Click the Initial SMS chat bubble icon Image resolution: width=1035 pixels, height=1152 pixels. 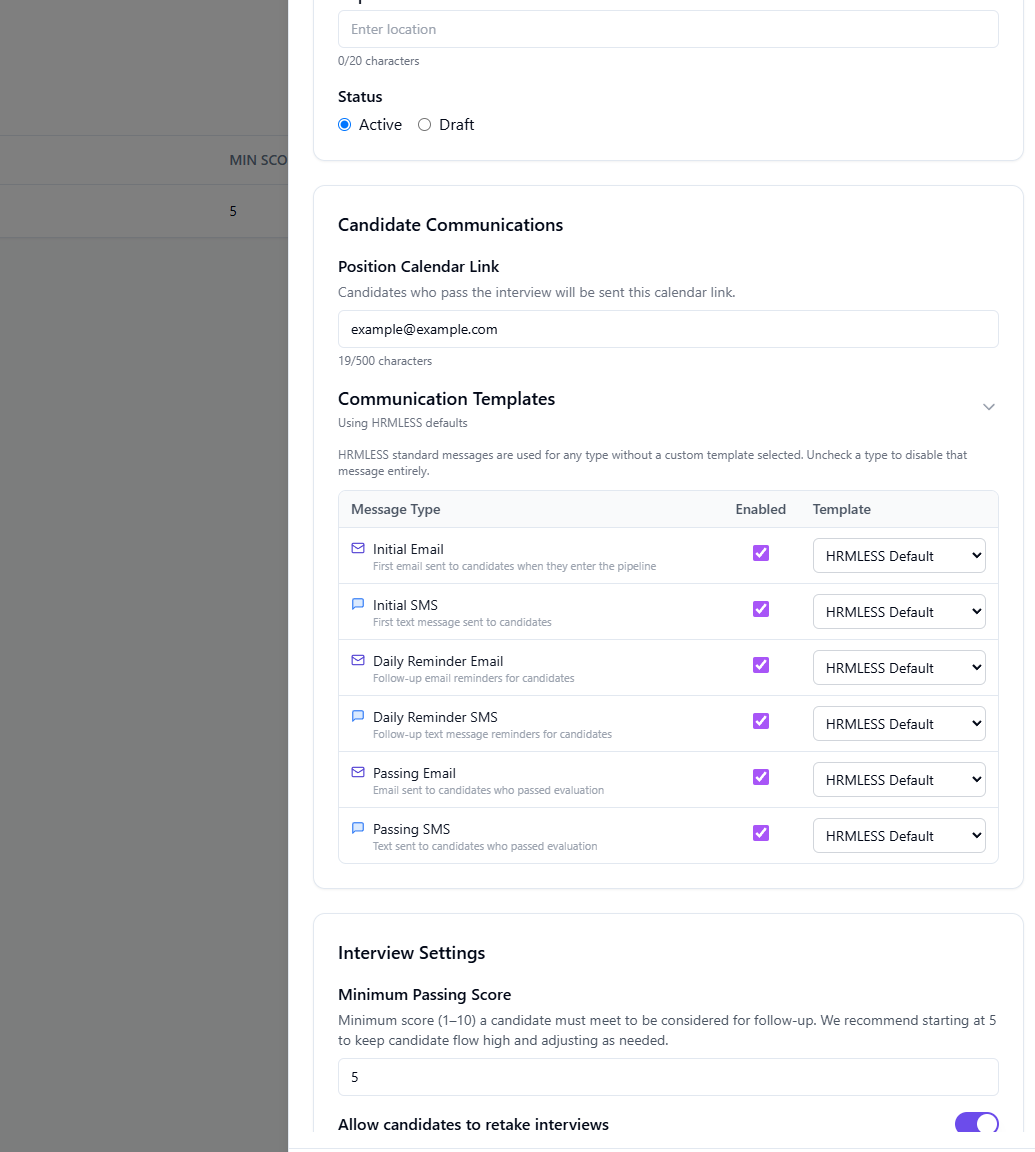tap(358, 604)
